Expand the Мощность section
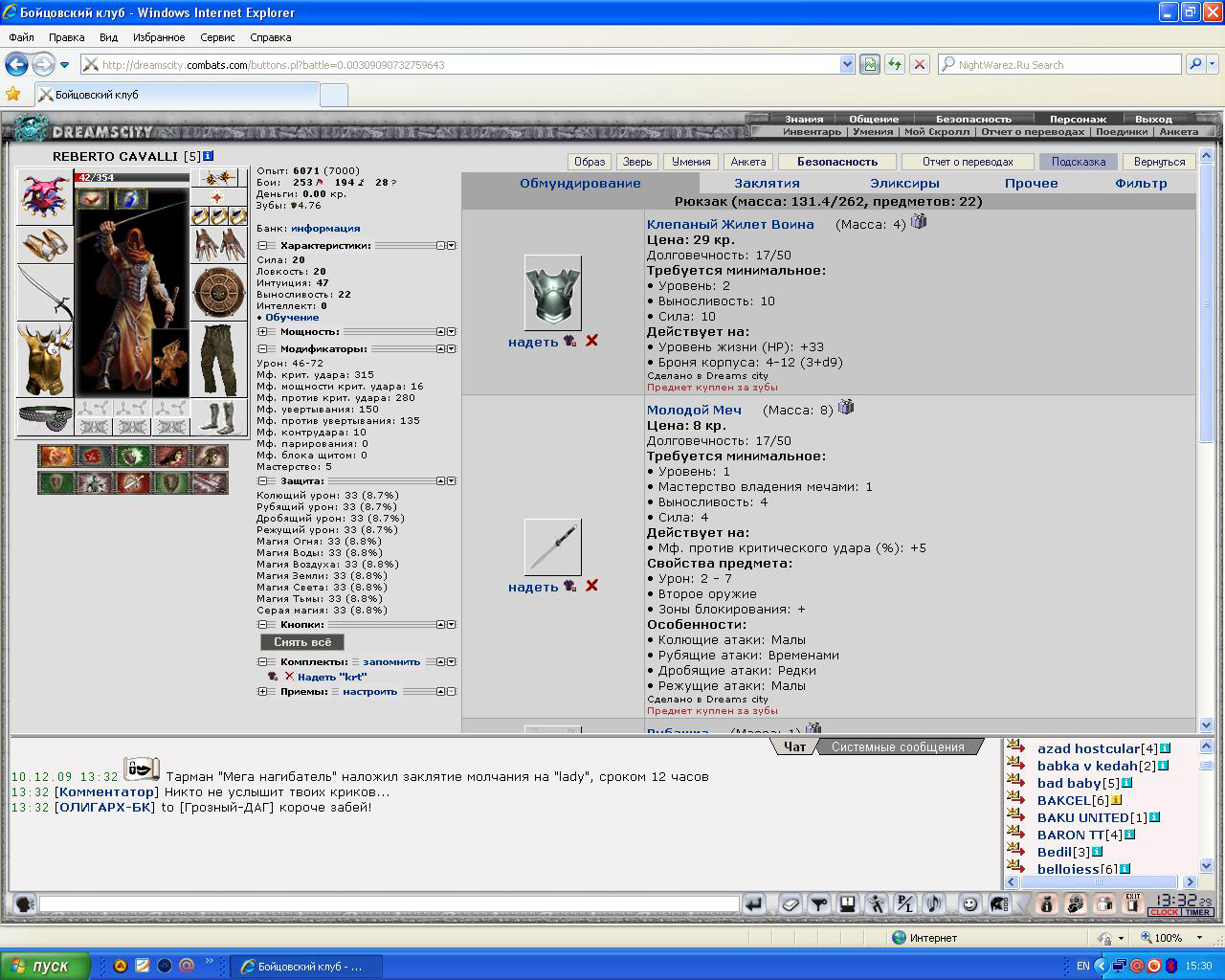 [x=262, y=332]
